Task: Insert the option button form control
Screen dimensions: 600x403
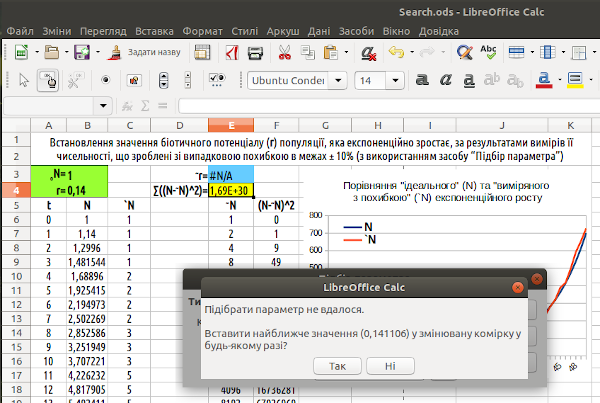Action: click(x=106, y=80)
